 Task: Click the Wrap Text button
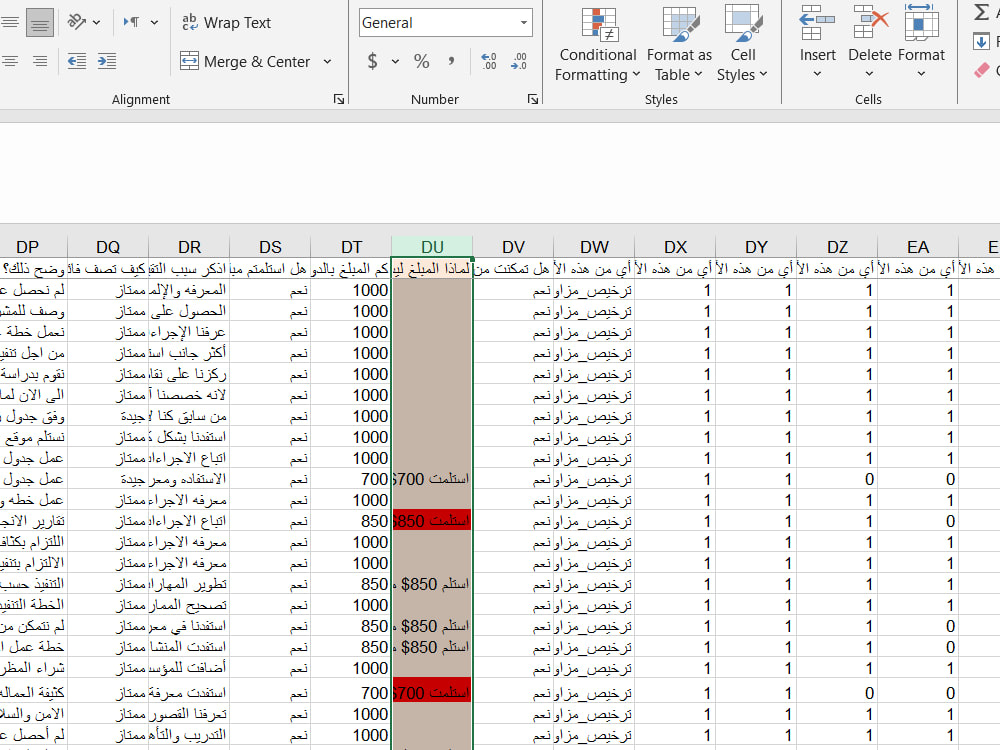point(226,23)
